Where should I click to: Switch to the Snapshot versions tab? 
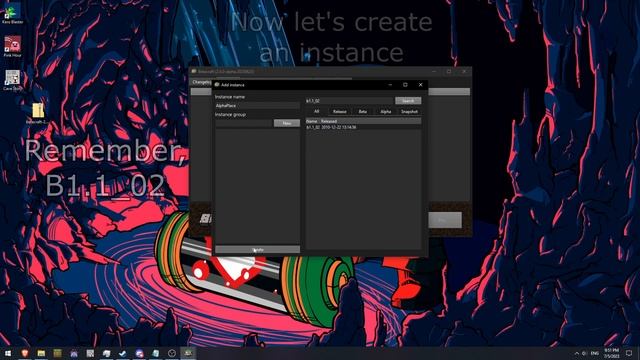pyautogui.click(x=409, y=111)
